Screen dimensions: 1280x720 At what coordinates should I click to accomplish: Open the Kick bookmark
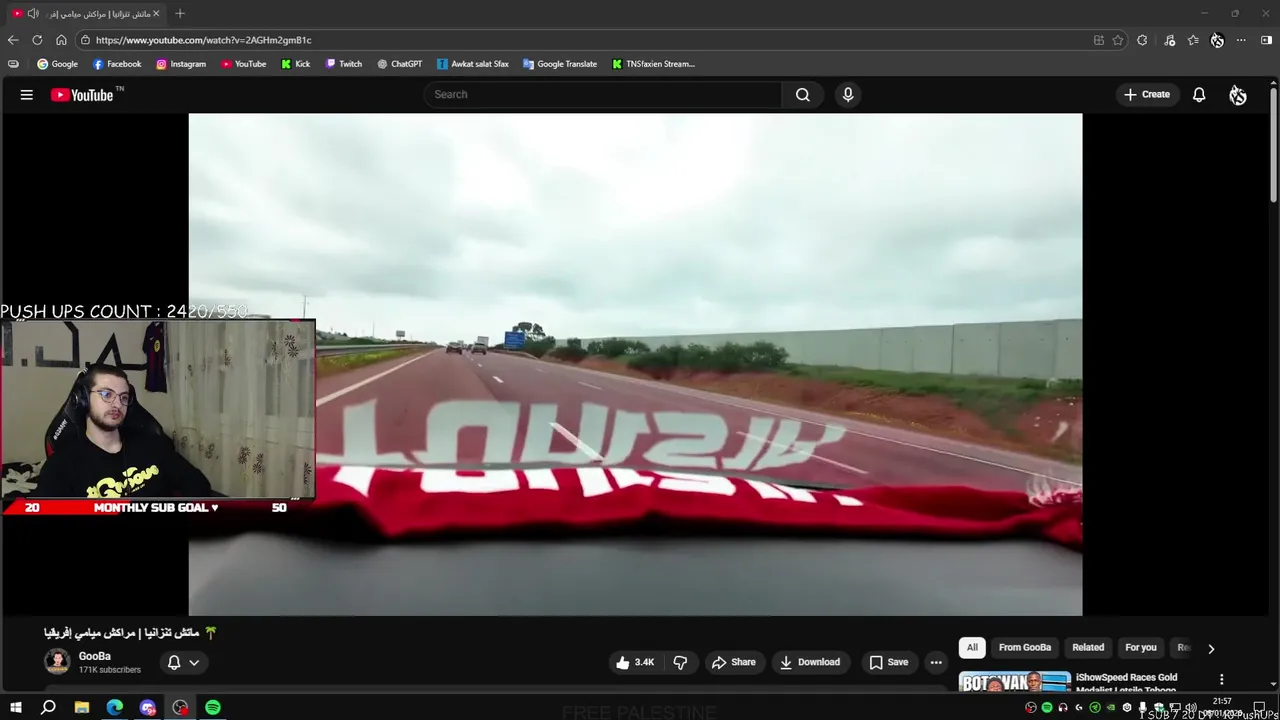(296, 64)
